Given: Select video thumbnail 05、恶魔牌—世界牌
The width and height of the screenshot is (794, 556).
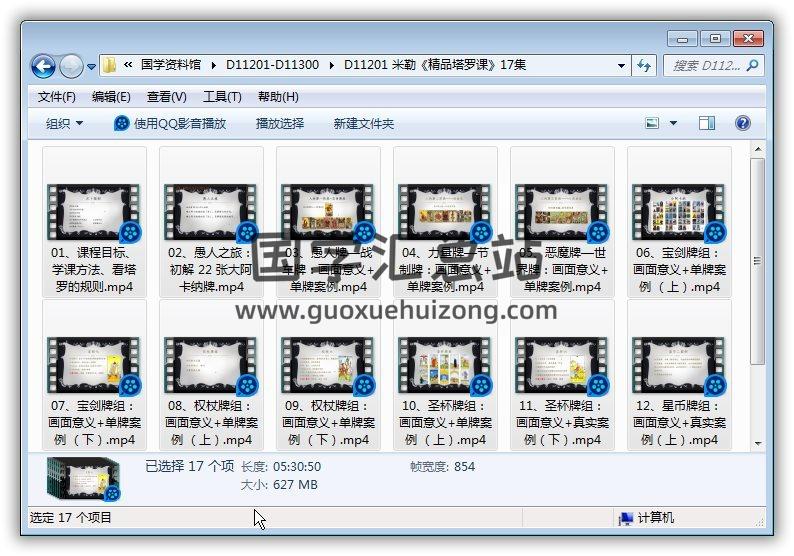Looking at the screenshot, I should 562,212.
